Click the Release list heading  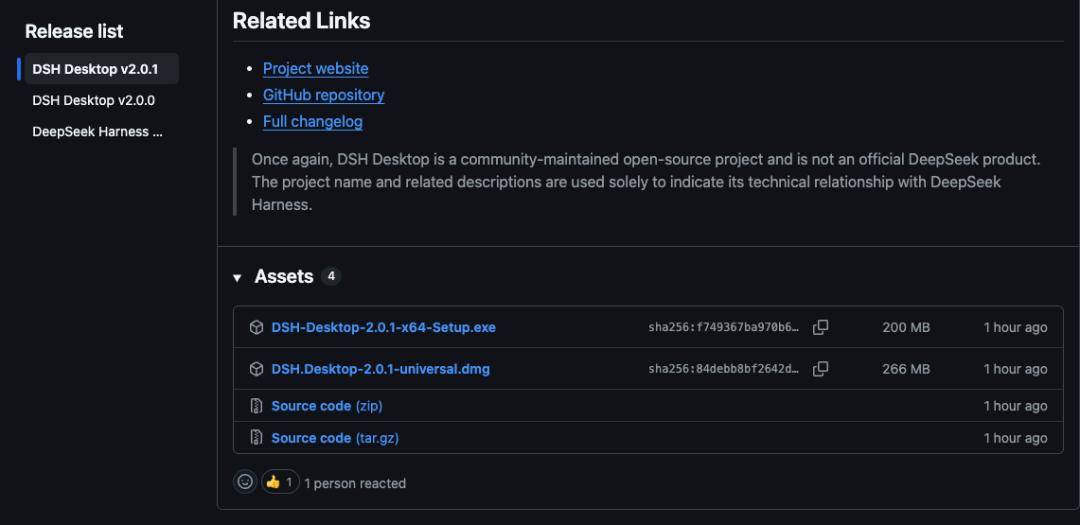[74, 31]
